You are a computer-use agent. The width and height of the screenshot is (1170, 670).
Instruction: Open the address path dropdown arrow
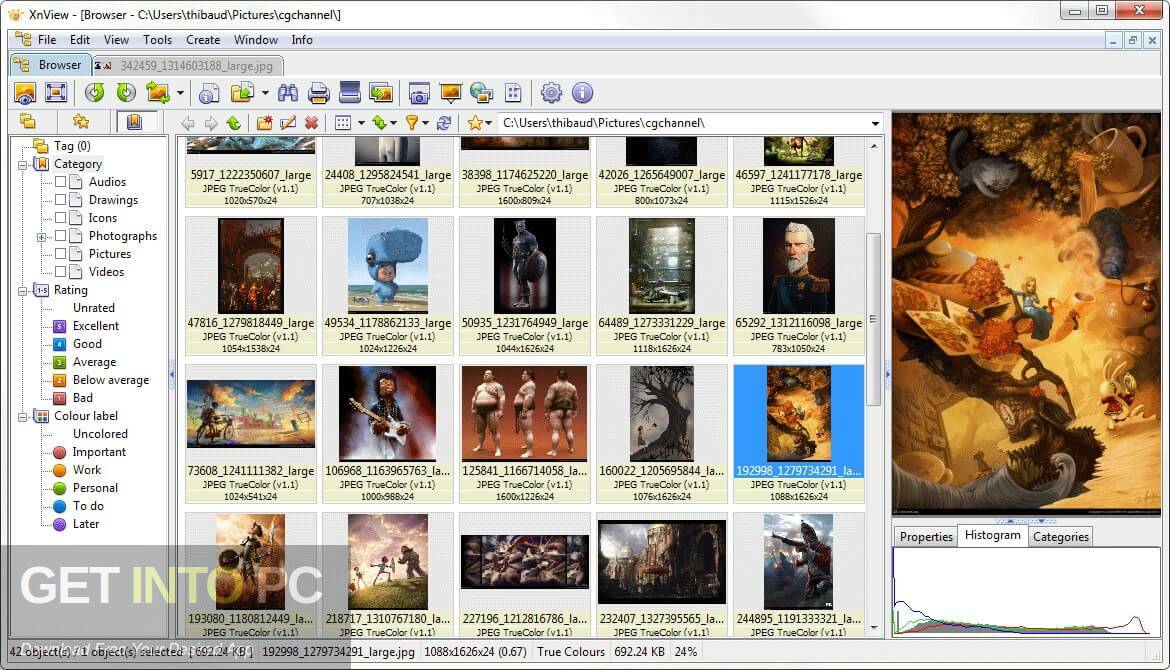pyautogui.click(x=875, y=123)
